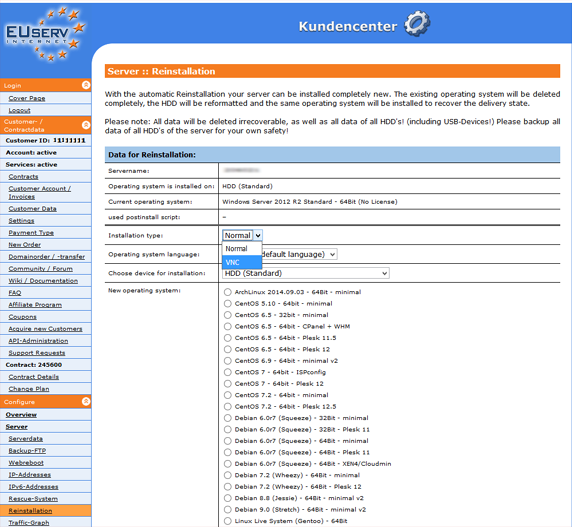Select CentOS 7.2 64bit Plesk 12.5
Viewport: 572px width, 527px height.
pyautogui.click(x=228, y=407)
